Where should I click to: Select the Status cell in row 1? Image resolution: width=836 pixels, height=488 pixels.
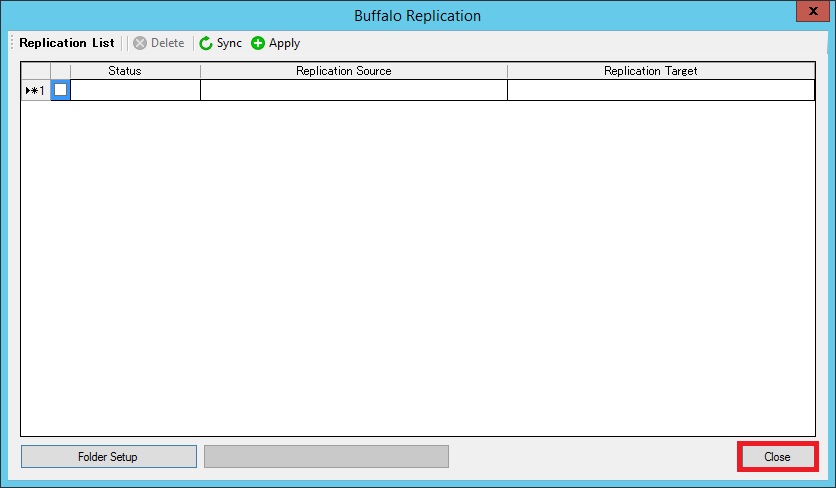pos(135,90)
